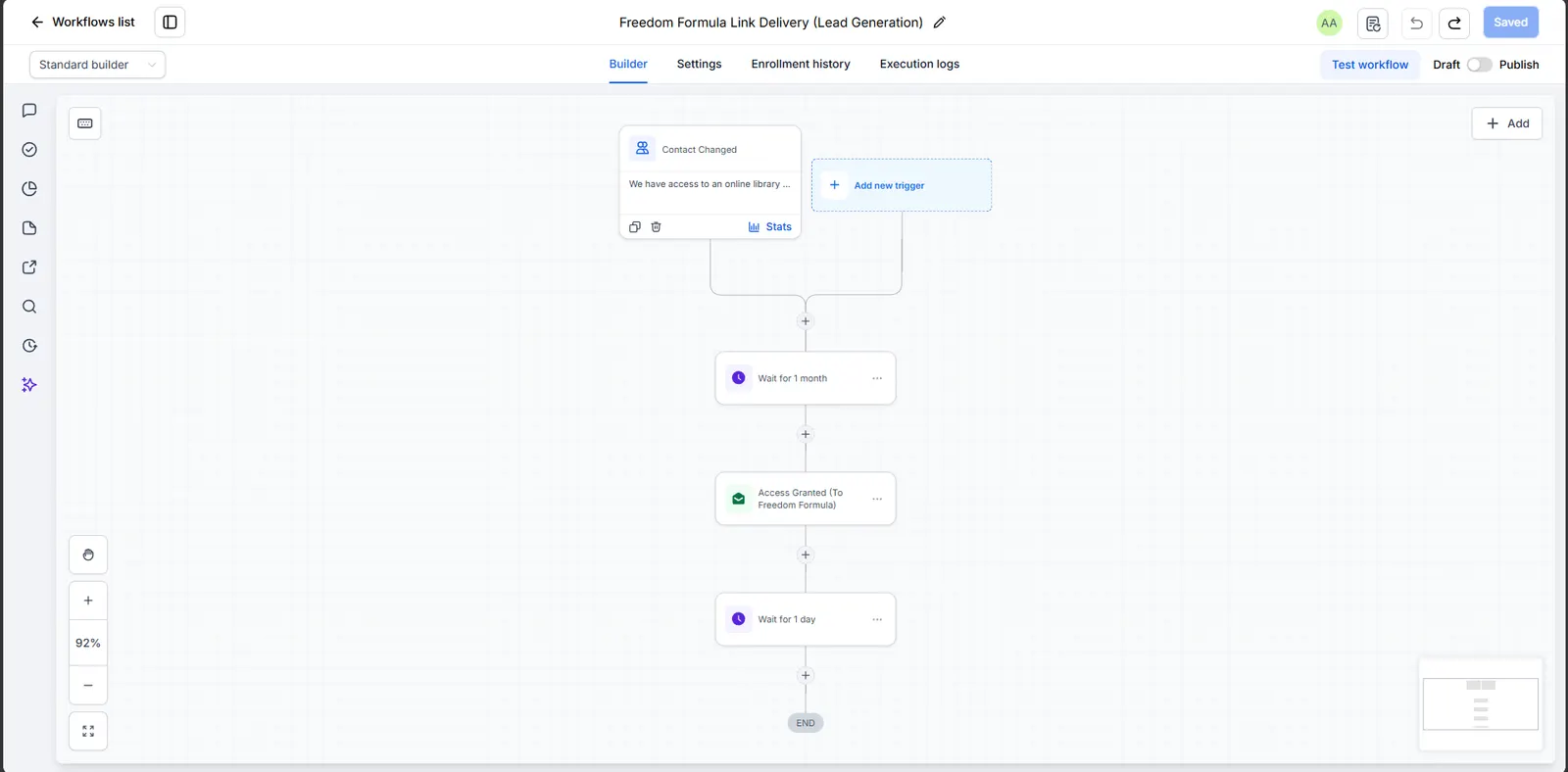The height and width of the screenshot is (772, 1568).
Task: Open the external link sidebar icon
Action: [29, 267]
